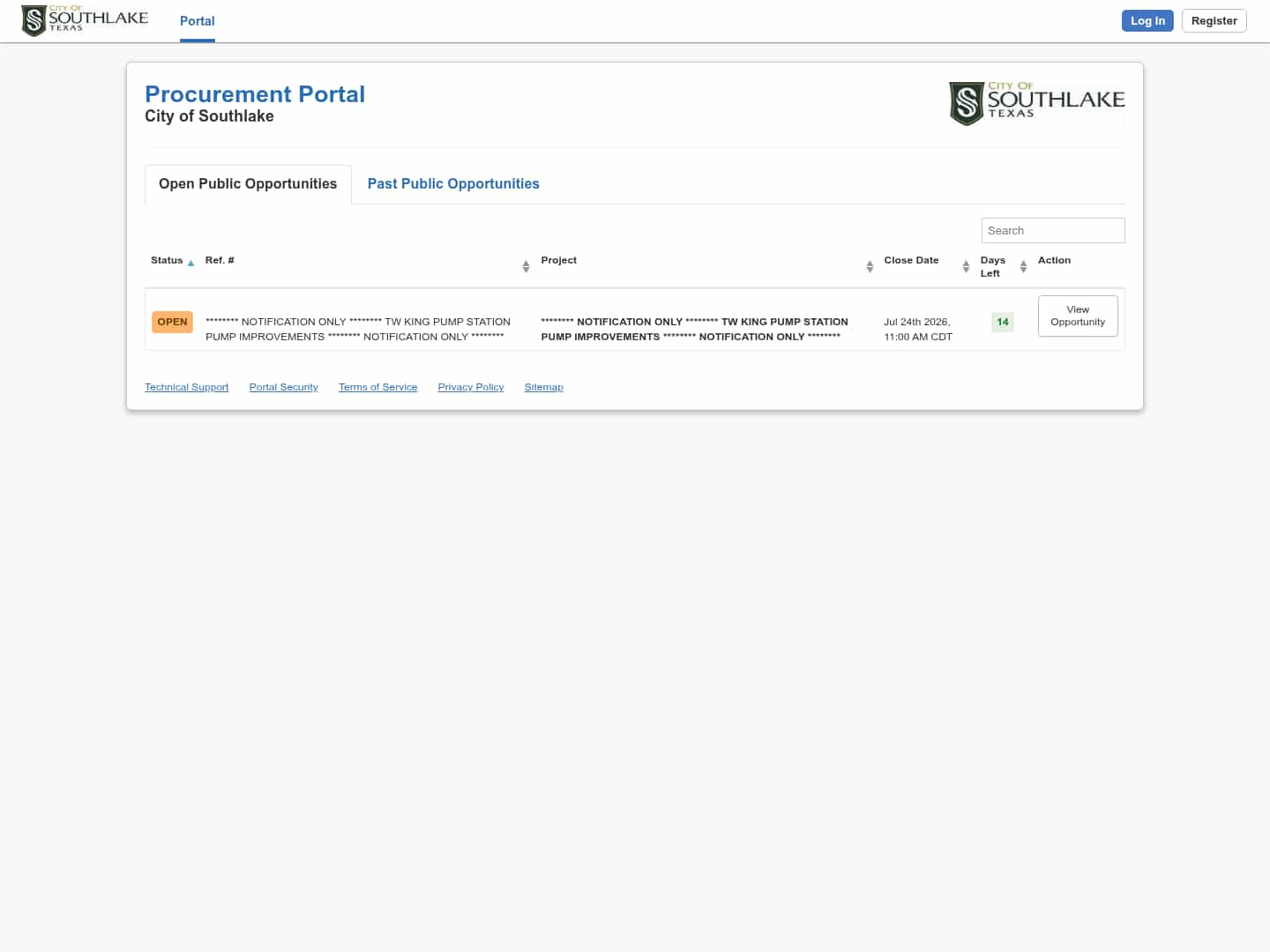Click the Log In button
The height and width of the screenshot is (952, 1270).
click(x=1147, y=20)
